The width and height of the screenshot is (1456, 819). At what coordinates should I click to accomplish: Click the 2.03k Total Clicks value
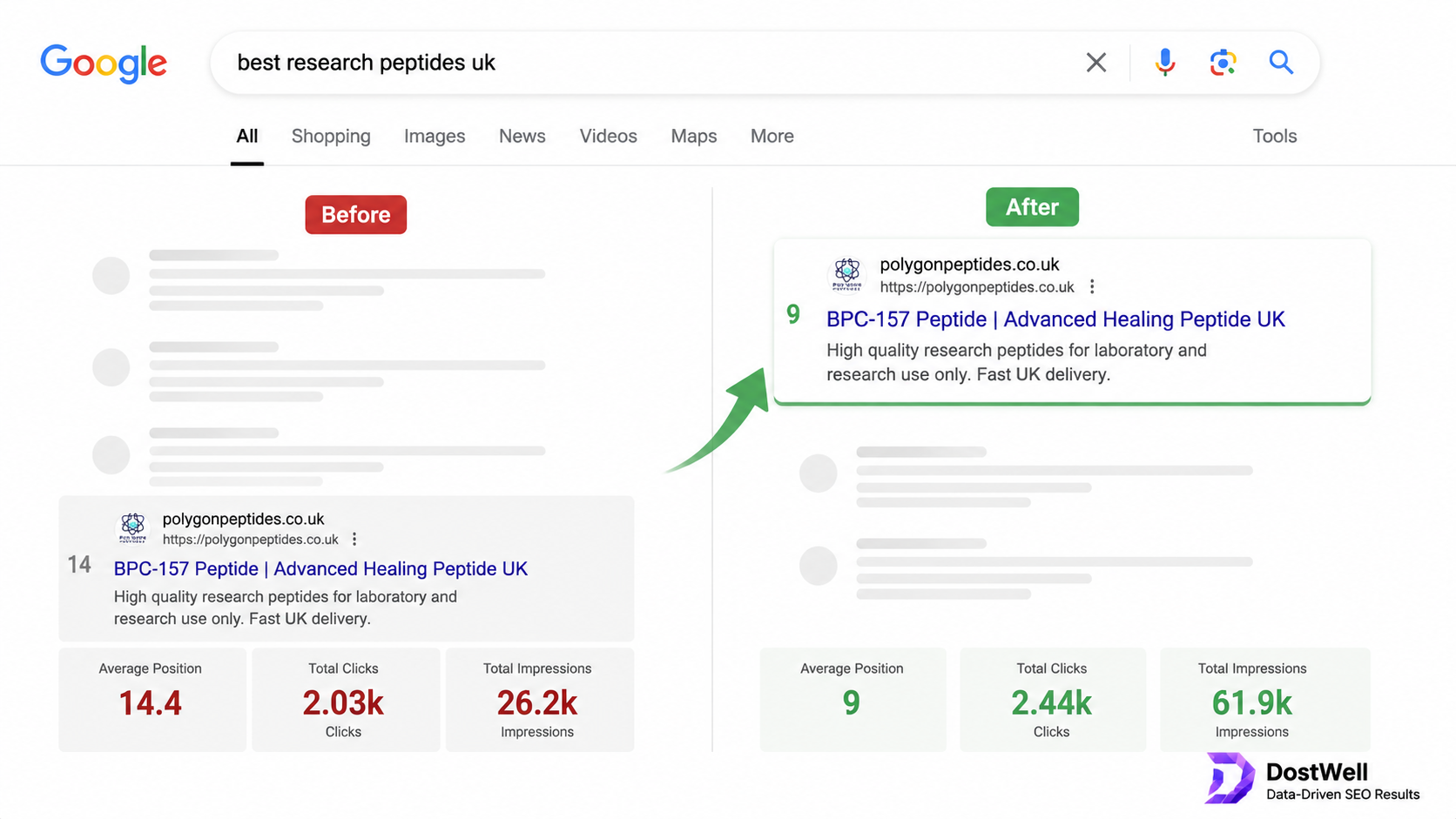click(x=343, y=703)
